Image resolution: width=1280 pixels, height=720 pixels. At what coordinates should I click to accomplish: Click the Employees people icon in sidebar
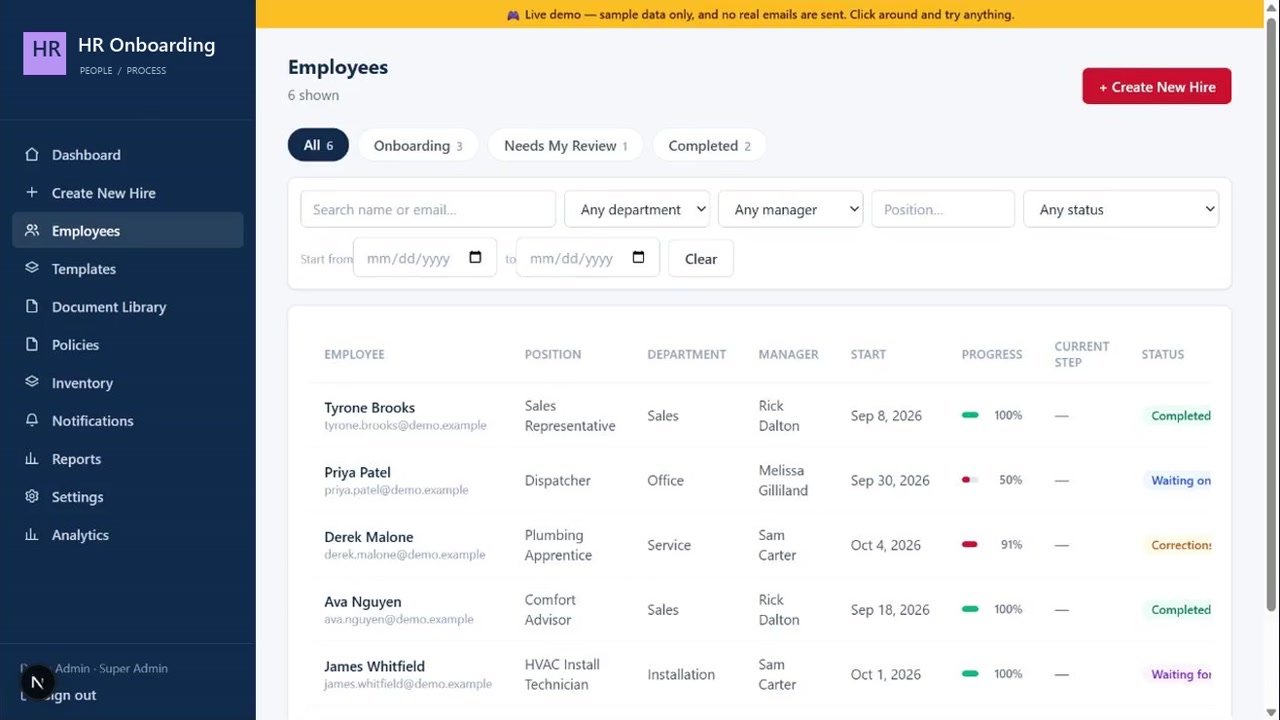(x=32, y=231)
